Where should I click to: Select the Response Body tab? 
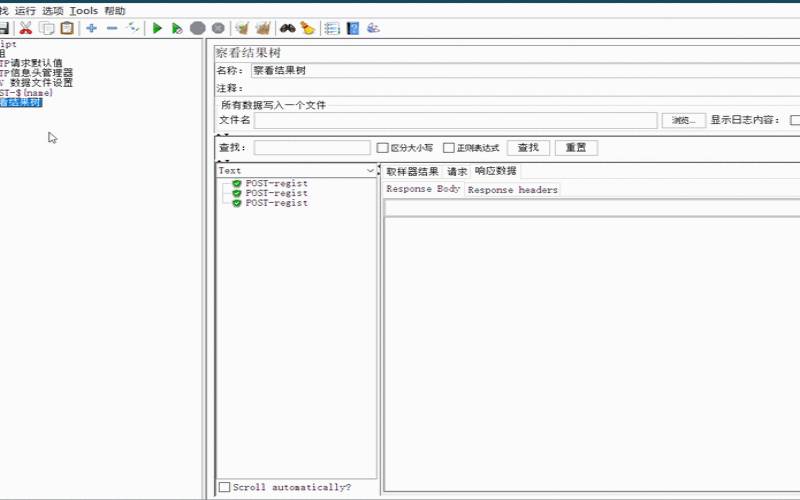point(423,189)
